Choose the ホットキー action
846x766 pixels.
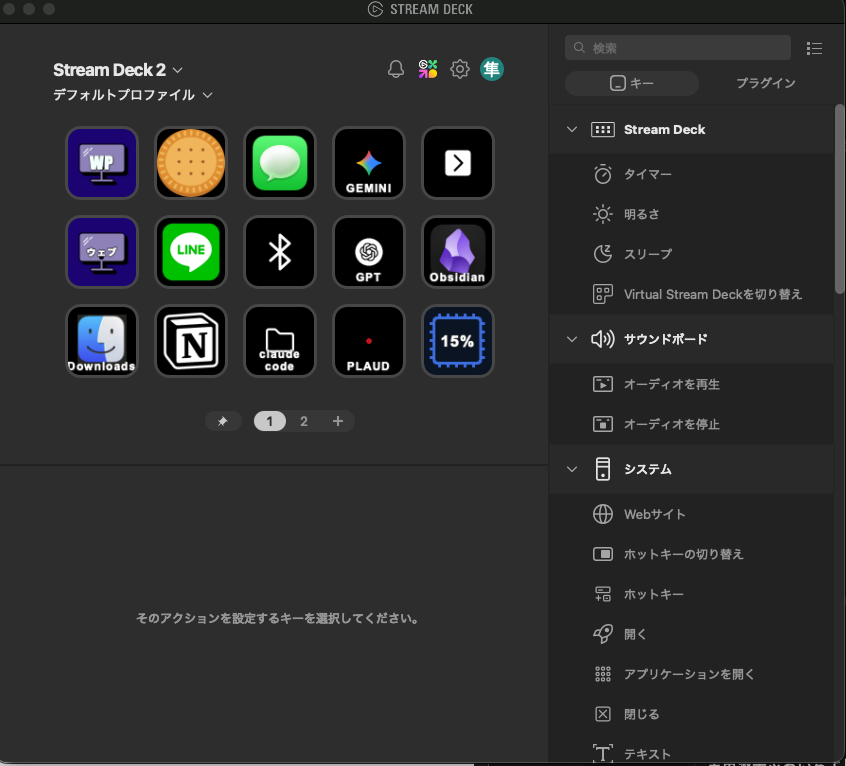692,594
